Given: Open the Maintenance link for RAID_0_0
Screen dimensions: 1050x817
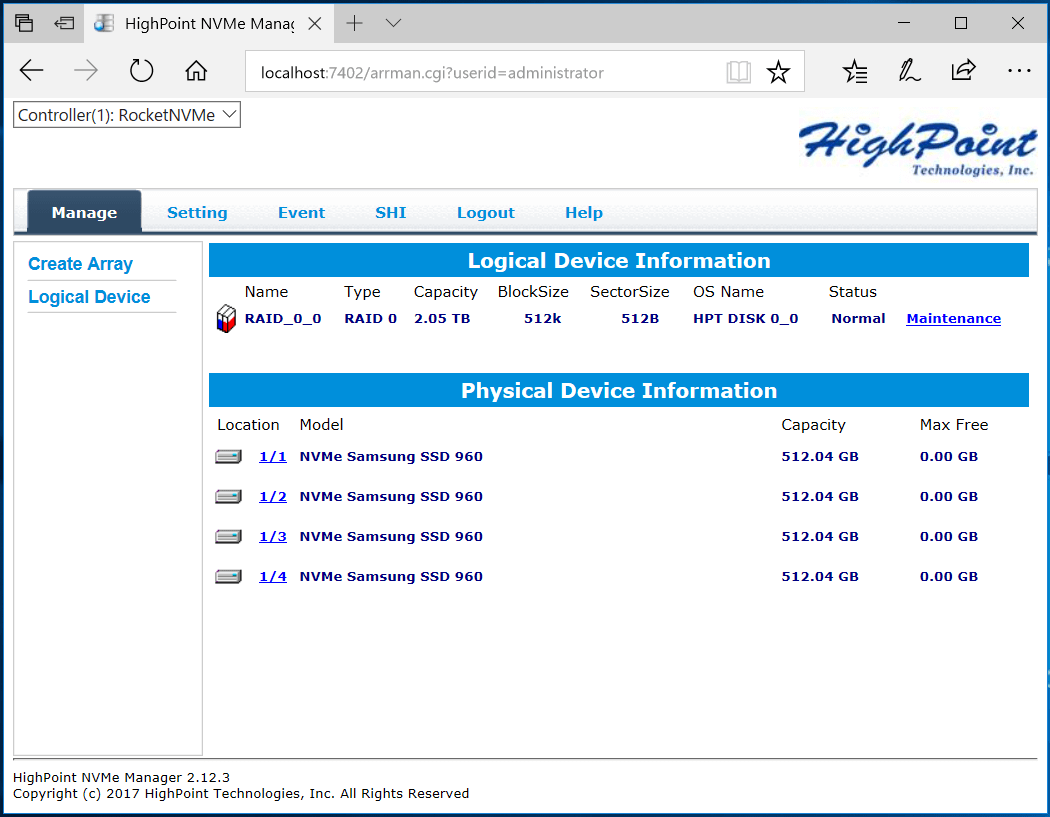Looking at the screenshot, I should tap(954, 319).
